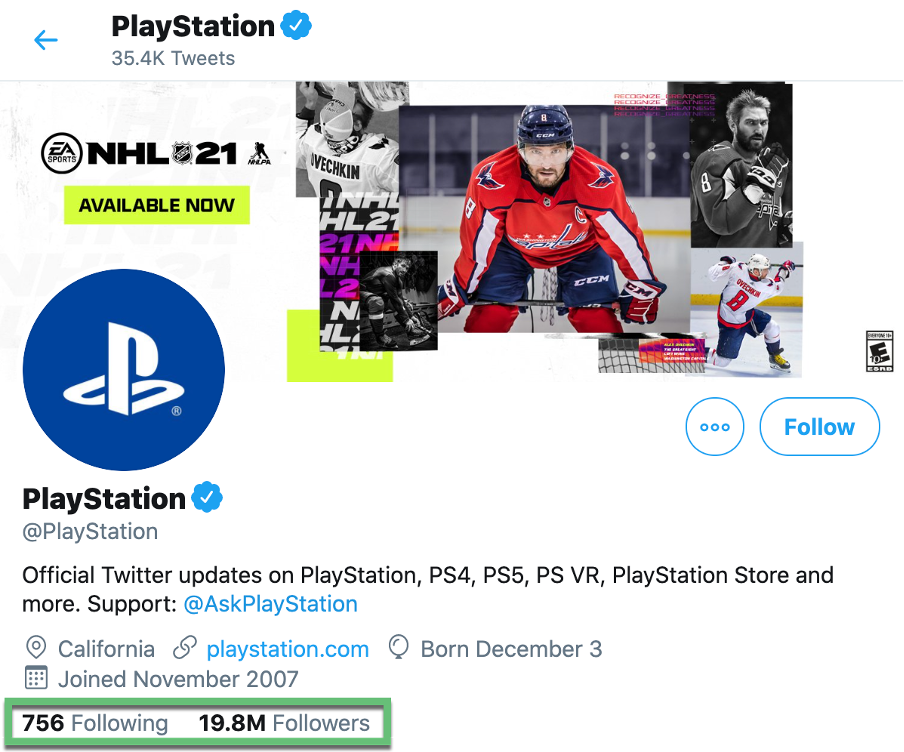Click the back arrow to return
Viewport: 904px width, 752px height.
point(47,40)
